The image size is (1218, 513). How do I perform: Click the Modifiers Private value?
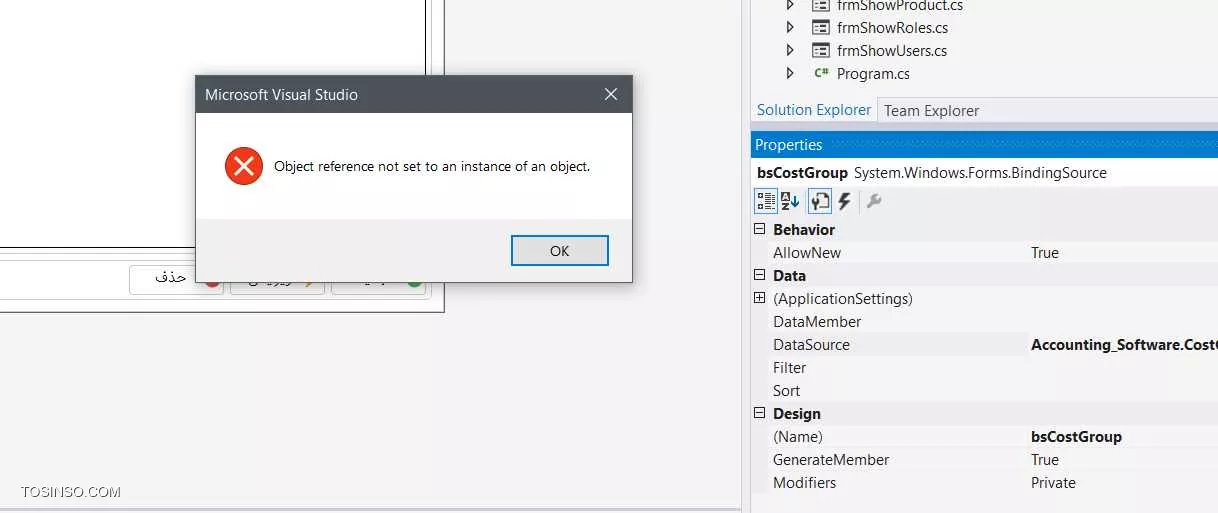[x=1053, y=483]
